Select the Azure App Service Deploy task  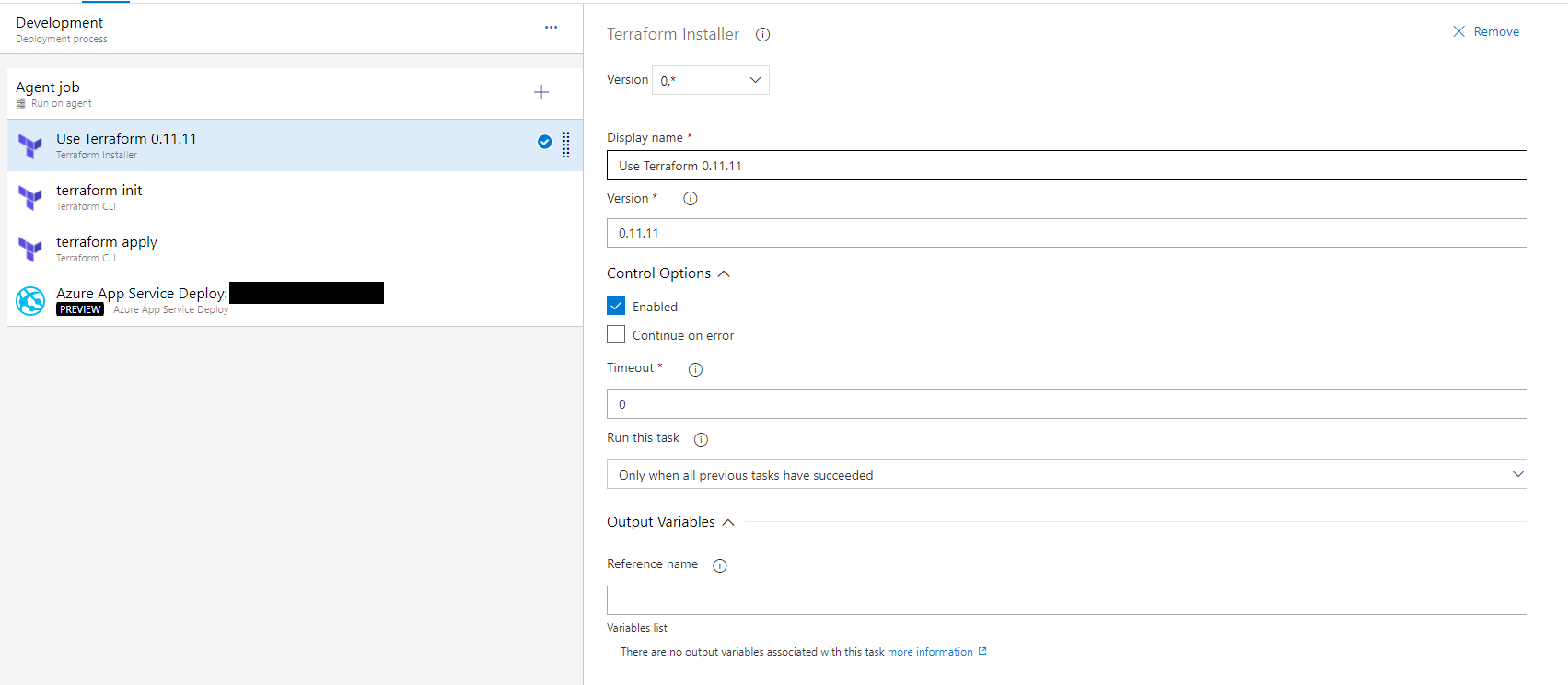click(295, 300)
